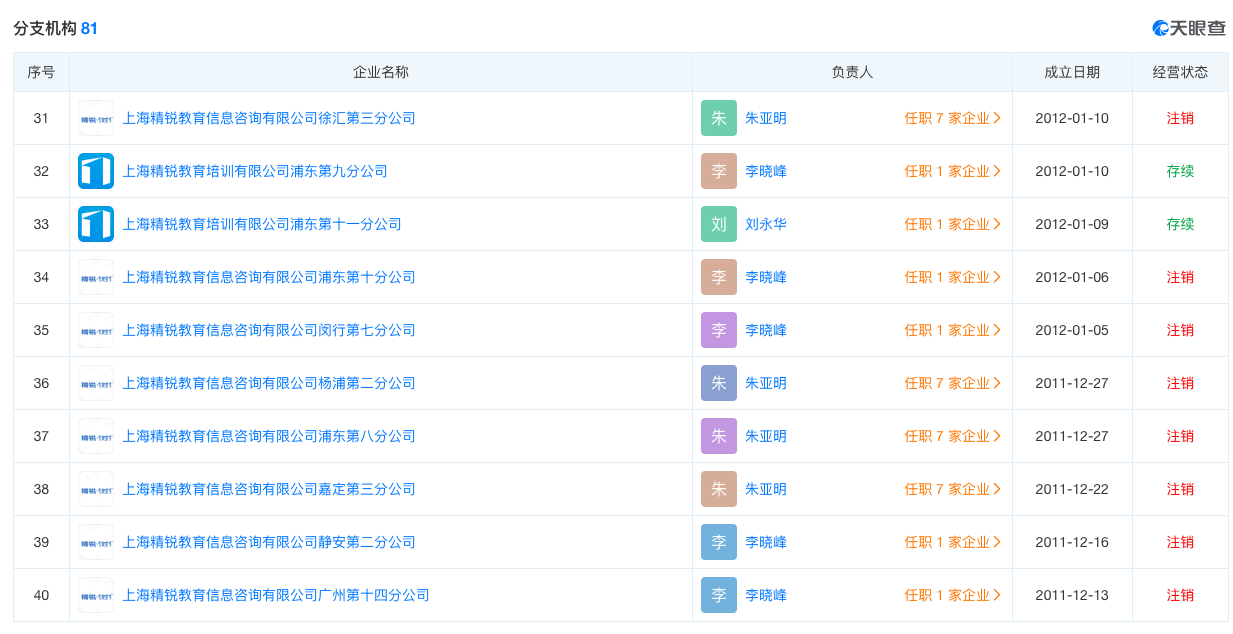Click the 精锐教育 logo in row 36
Image resolution: width=1233 pixels, height=634 pixels.
95,383
